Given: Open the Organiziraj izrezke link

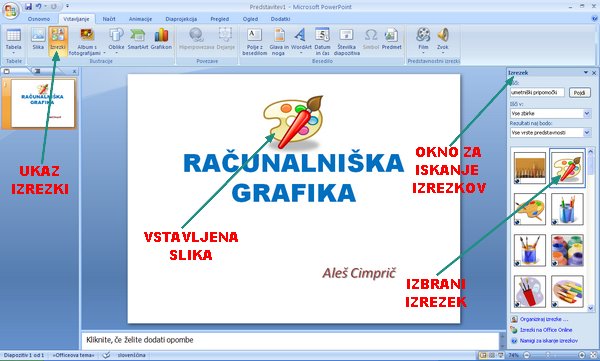Looking at the screenshot, I should pyautogui.click(x=544, y=319).
